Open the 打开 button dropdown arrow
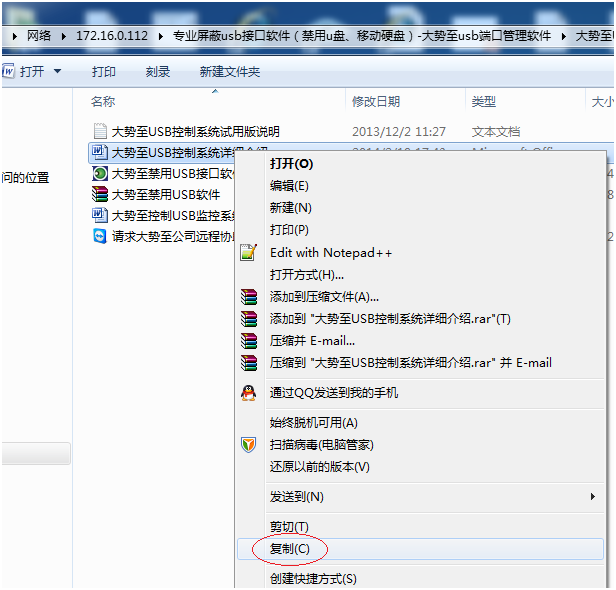 tap(57, 72)
